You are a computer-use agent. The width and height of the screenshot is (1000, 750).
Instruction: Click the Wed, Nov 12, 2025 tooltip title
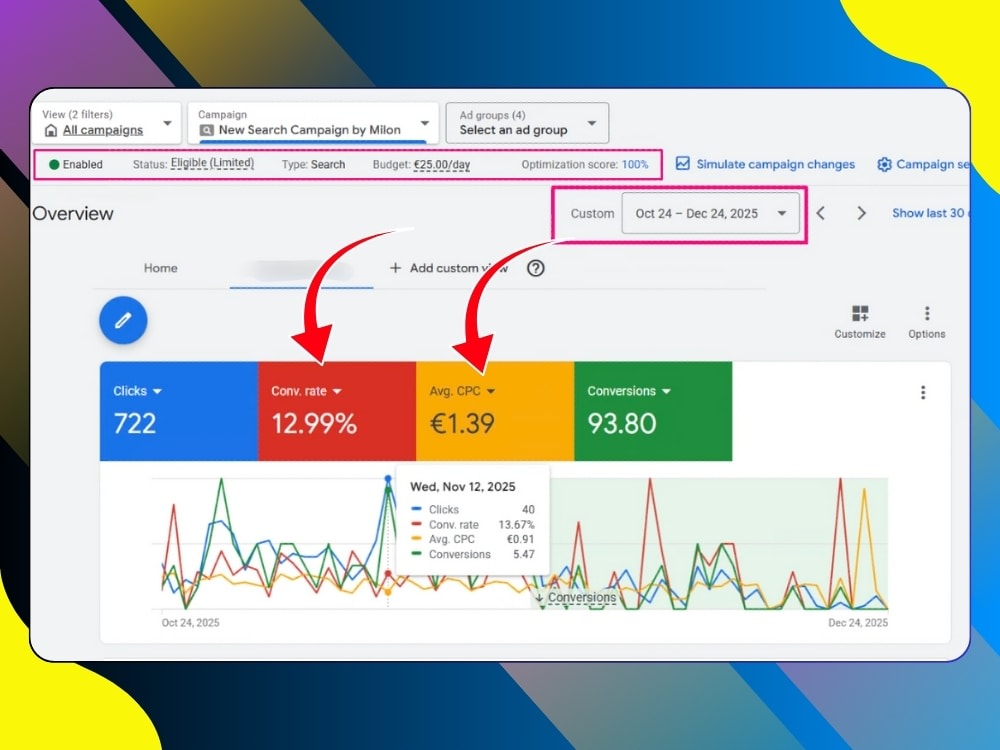(462, 487)
